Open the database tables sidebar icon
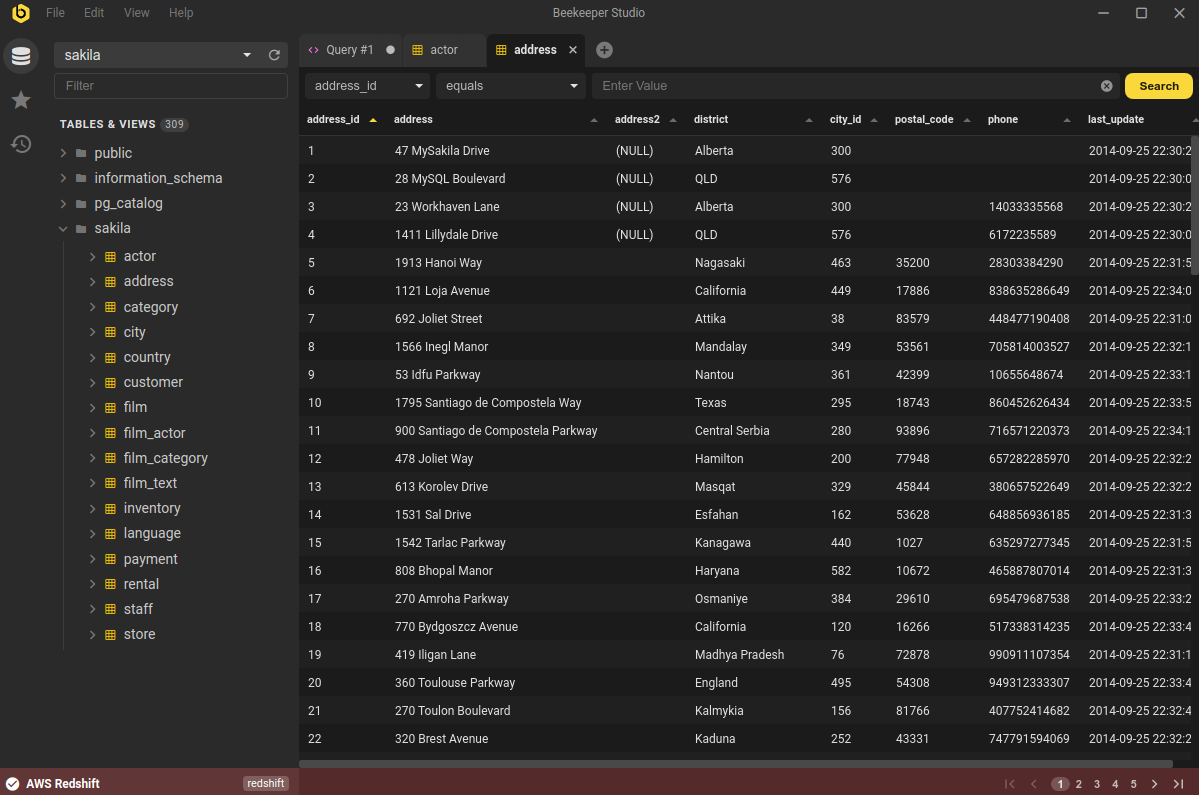The image size is (1199, 795). (x=21, y=56)
